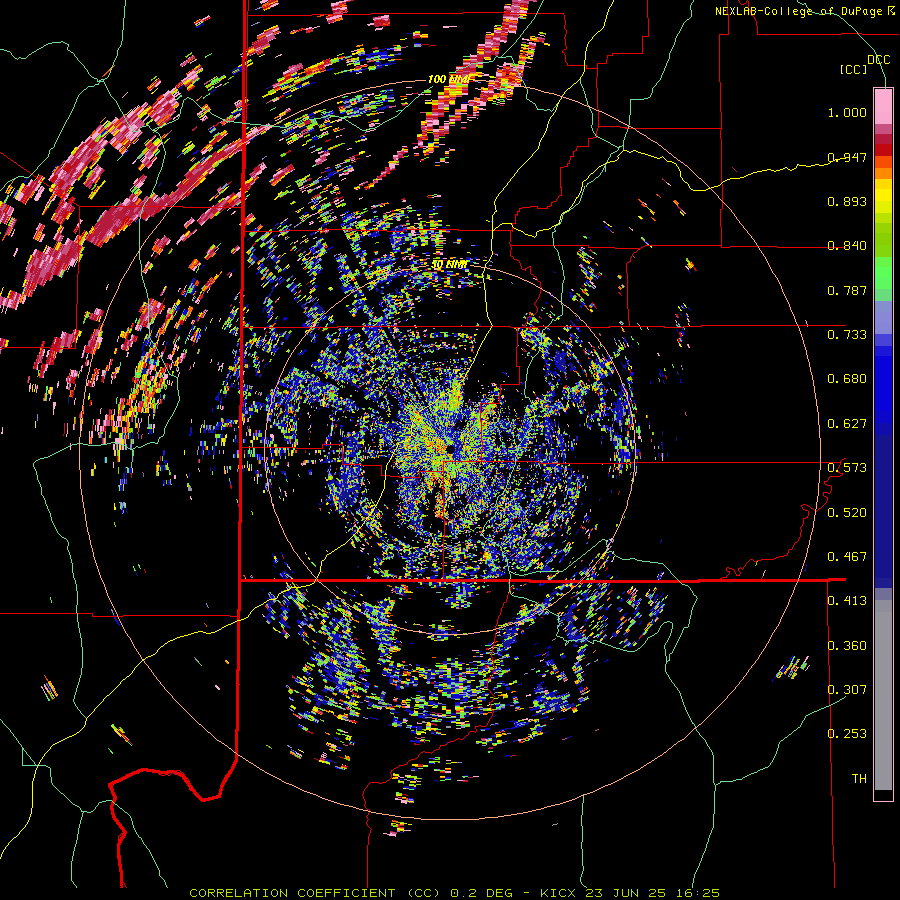Click the 1.000 value on the scale
This screenshot has width=900, height=900.
coord(847,112)
